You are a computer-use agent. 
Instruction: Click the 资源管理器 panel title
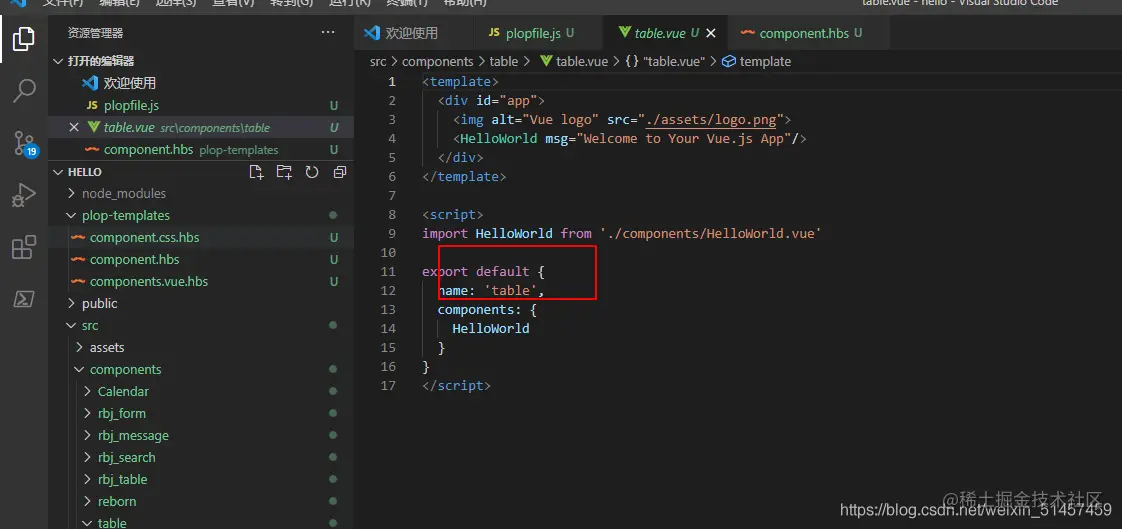[96, 33]
